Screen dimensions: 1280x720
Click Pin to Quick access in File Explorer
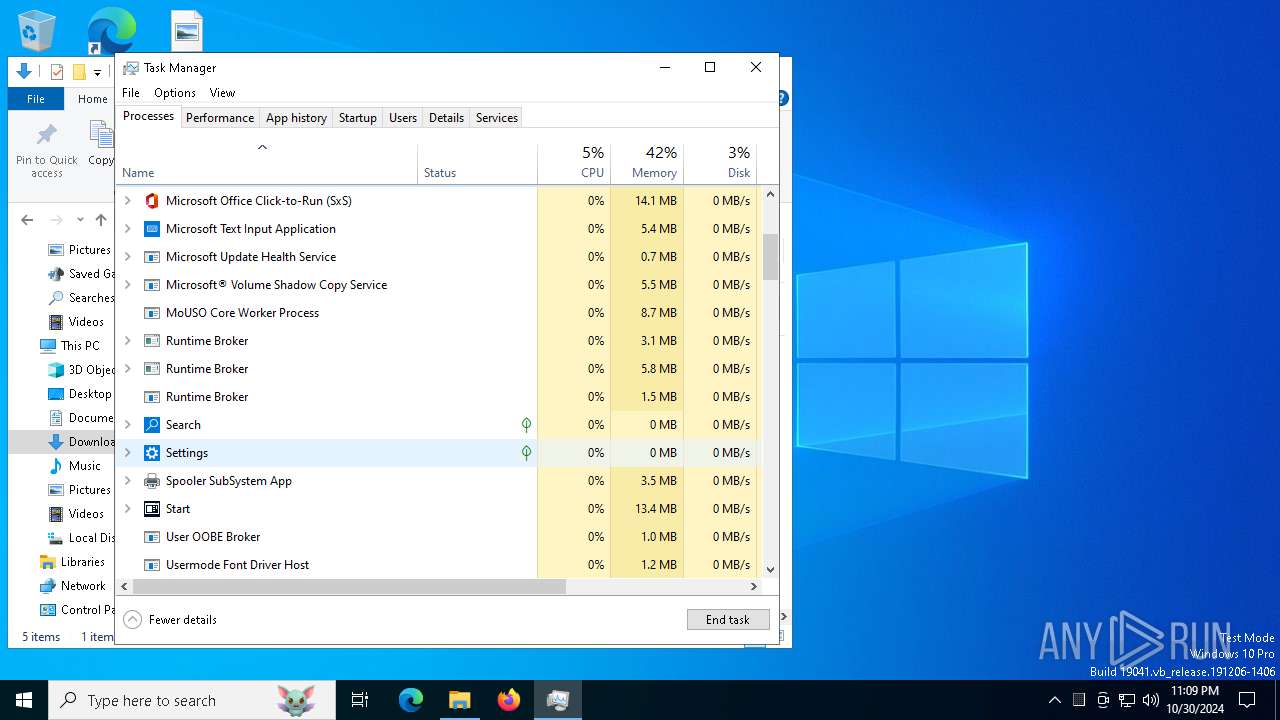point(46,152)
